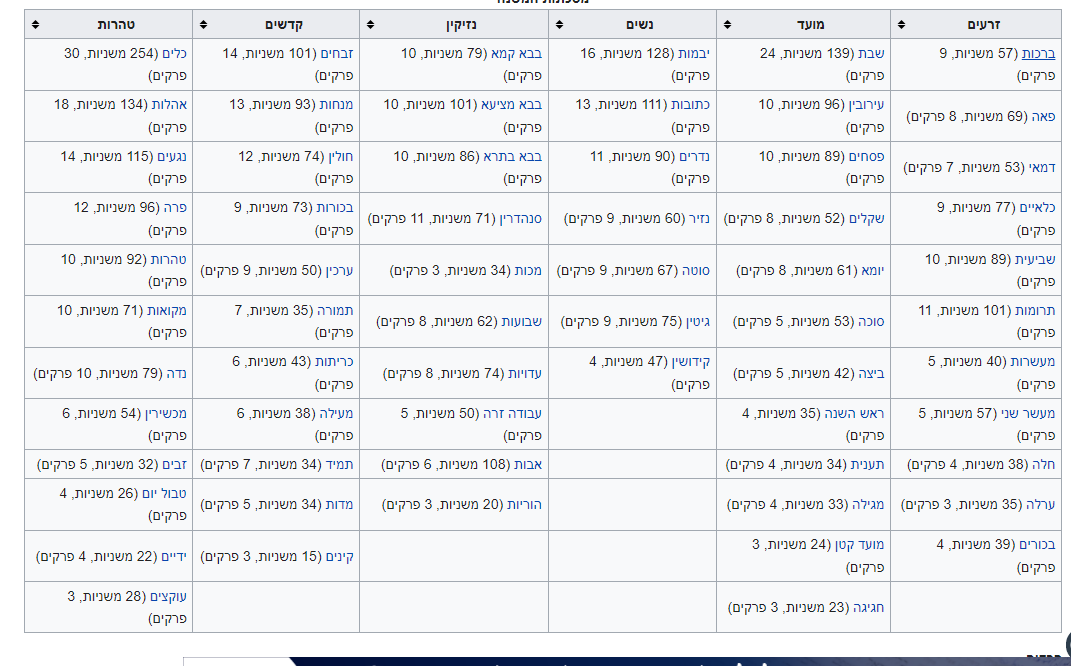
Task: Open the קידושין tractate link
Action: [691, 361]
